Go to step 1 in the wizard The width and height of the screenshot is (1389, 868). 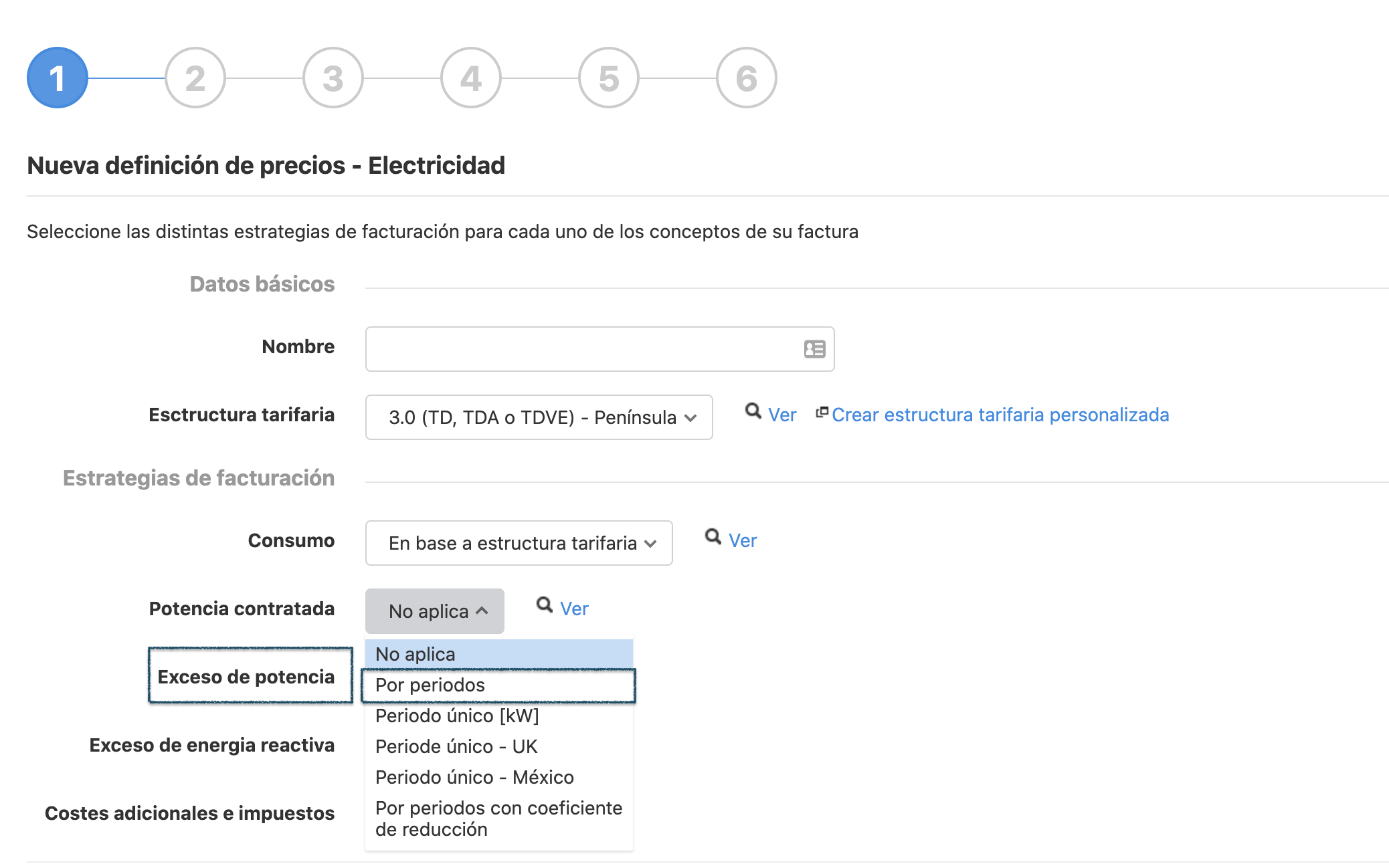(x=58, y=78)
